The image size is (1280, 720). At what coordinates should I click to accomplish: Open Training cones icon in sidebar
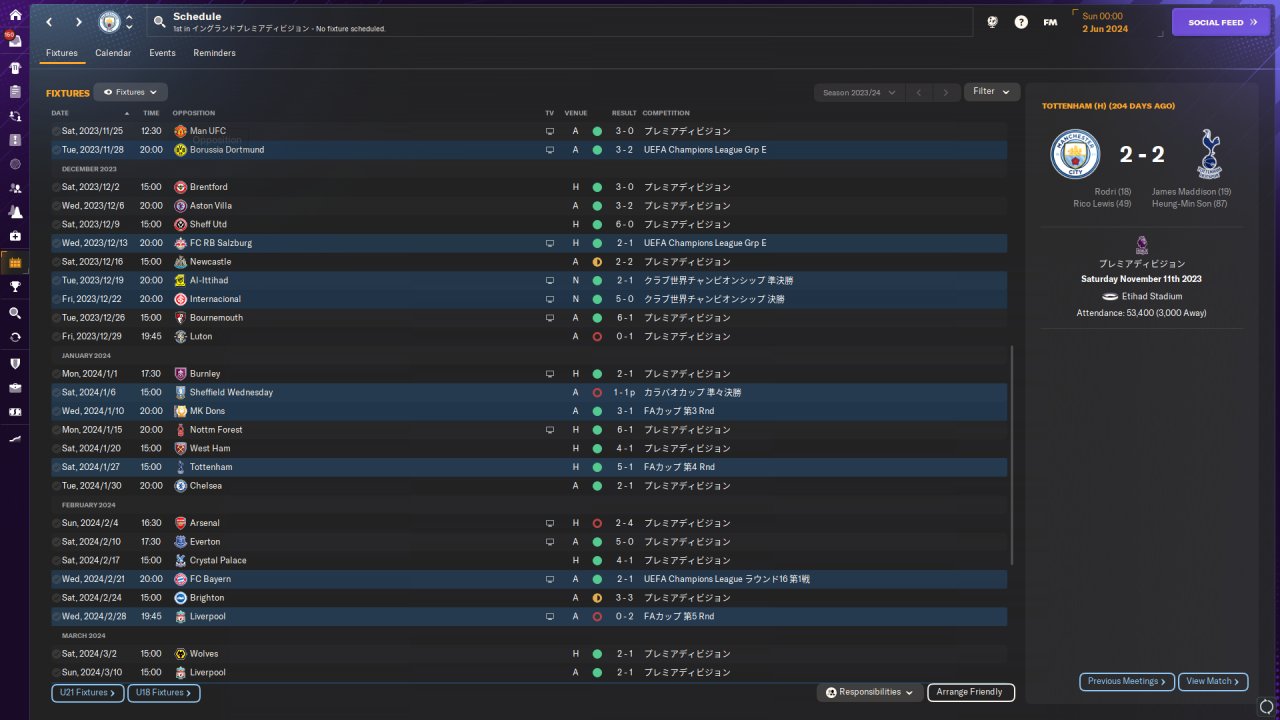(x=15, y=212)
